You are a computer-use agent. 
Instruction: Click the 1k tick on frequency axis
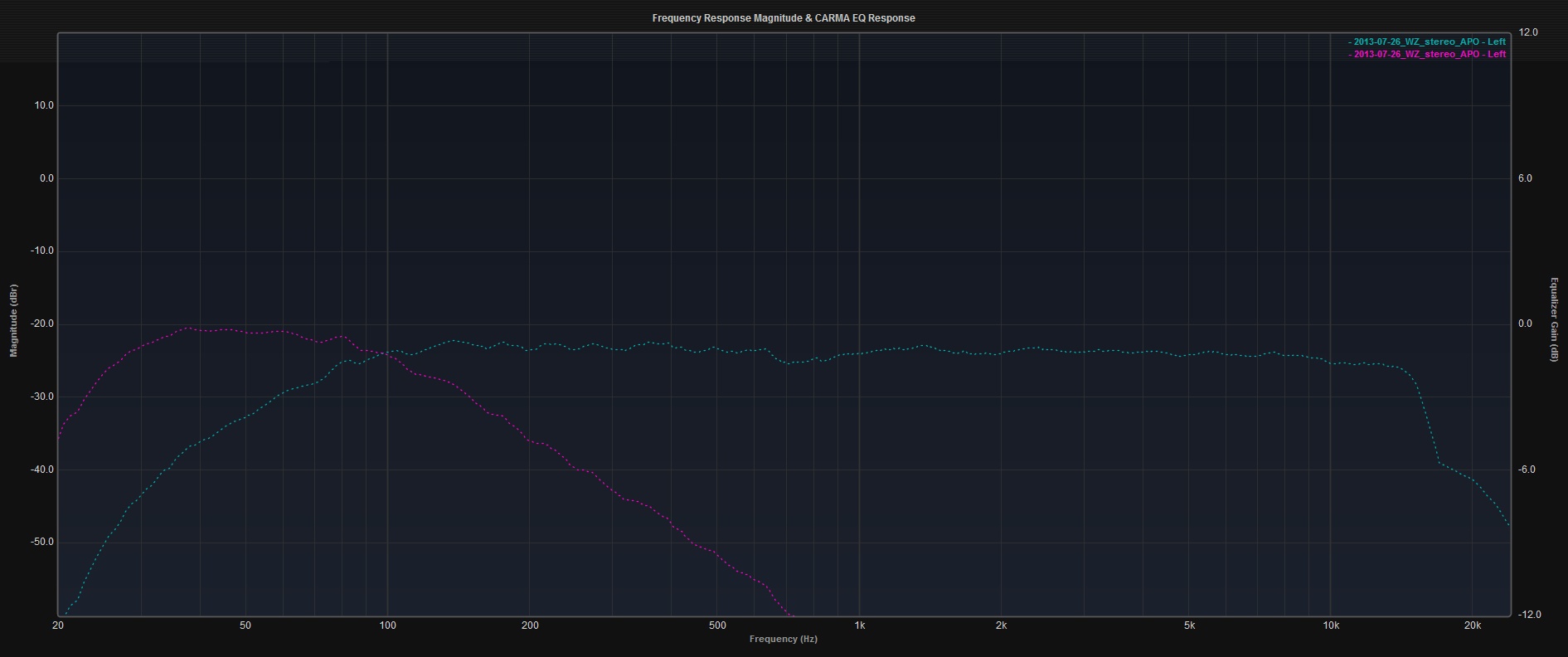[x=860, y=625]
